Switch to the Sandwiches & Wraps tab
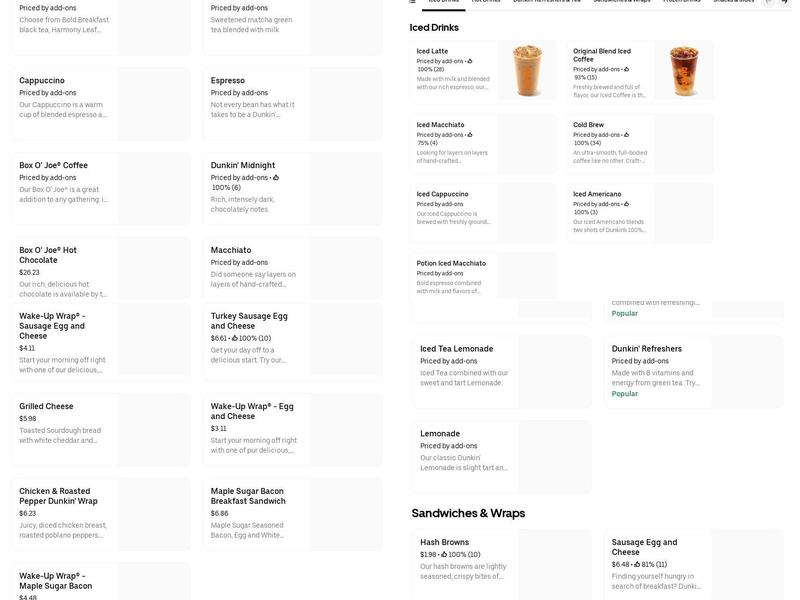800x600 pixels. (621, 2)
